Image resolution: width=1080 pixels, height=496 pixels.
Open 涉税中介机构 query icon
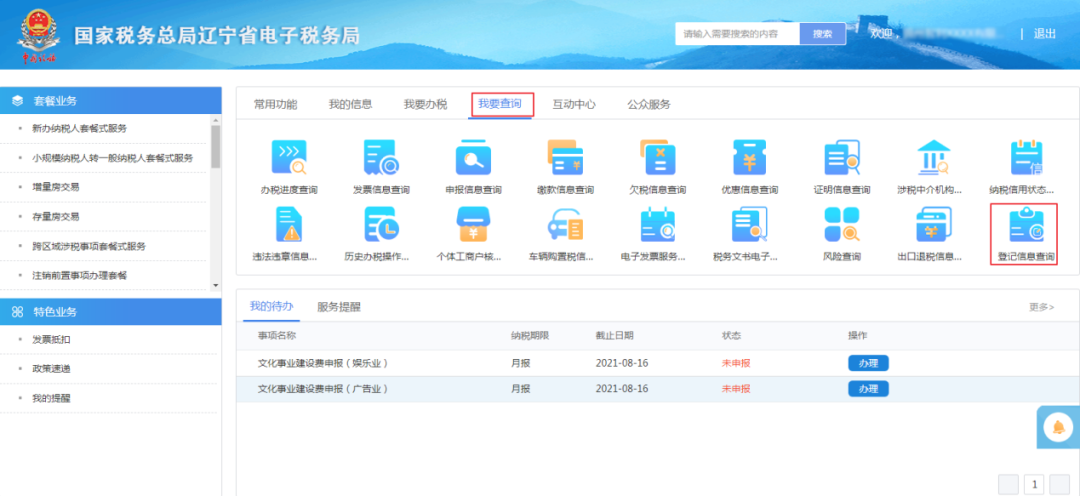click(x=933, y=158)
